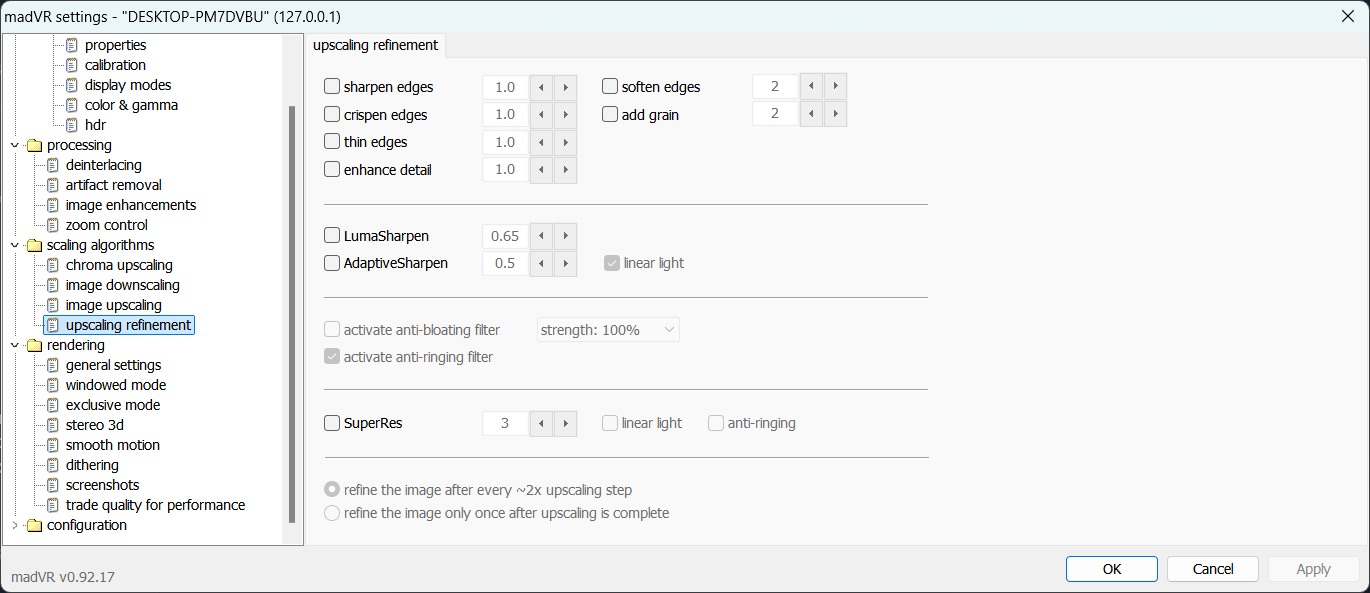Open the chroma upscaling tree item
The height and width of the screenshot is (593, 1370).
tap(119, 265)
